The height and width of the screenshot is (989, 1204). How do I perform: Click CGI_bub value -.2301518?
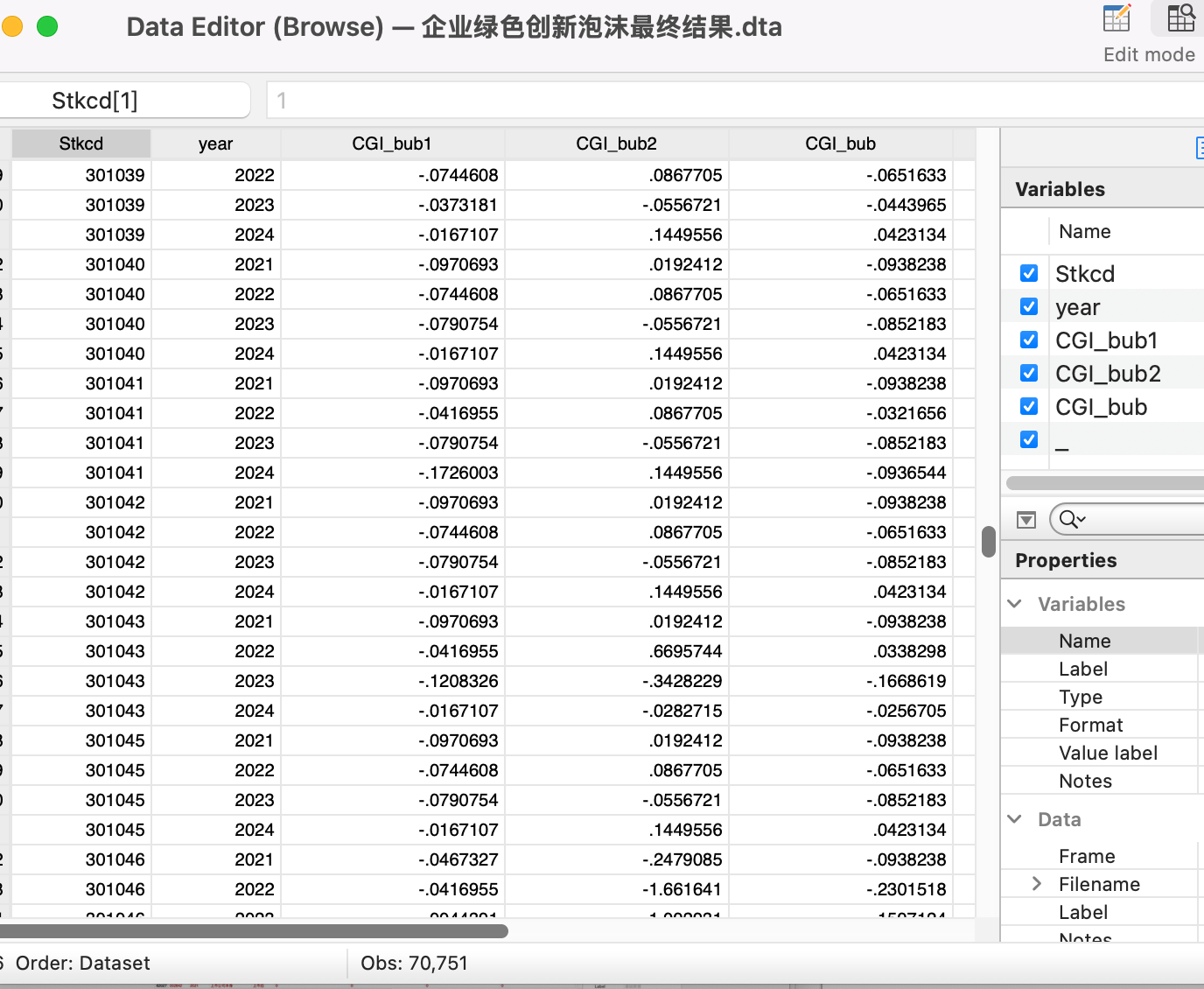tap(841, 889)
